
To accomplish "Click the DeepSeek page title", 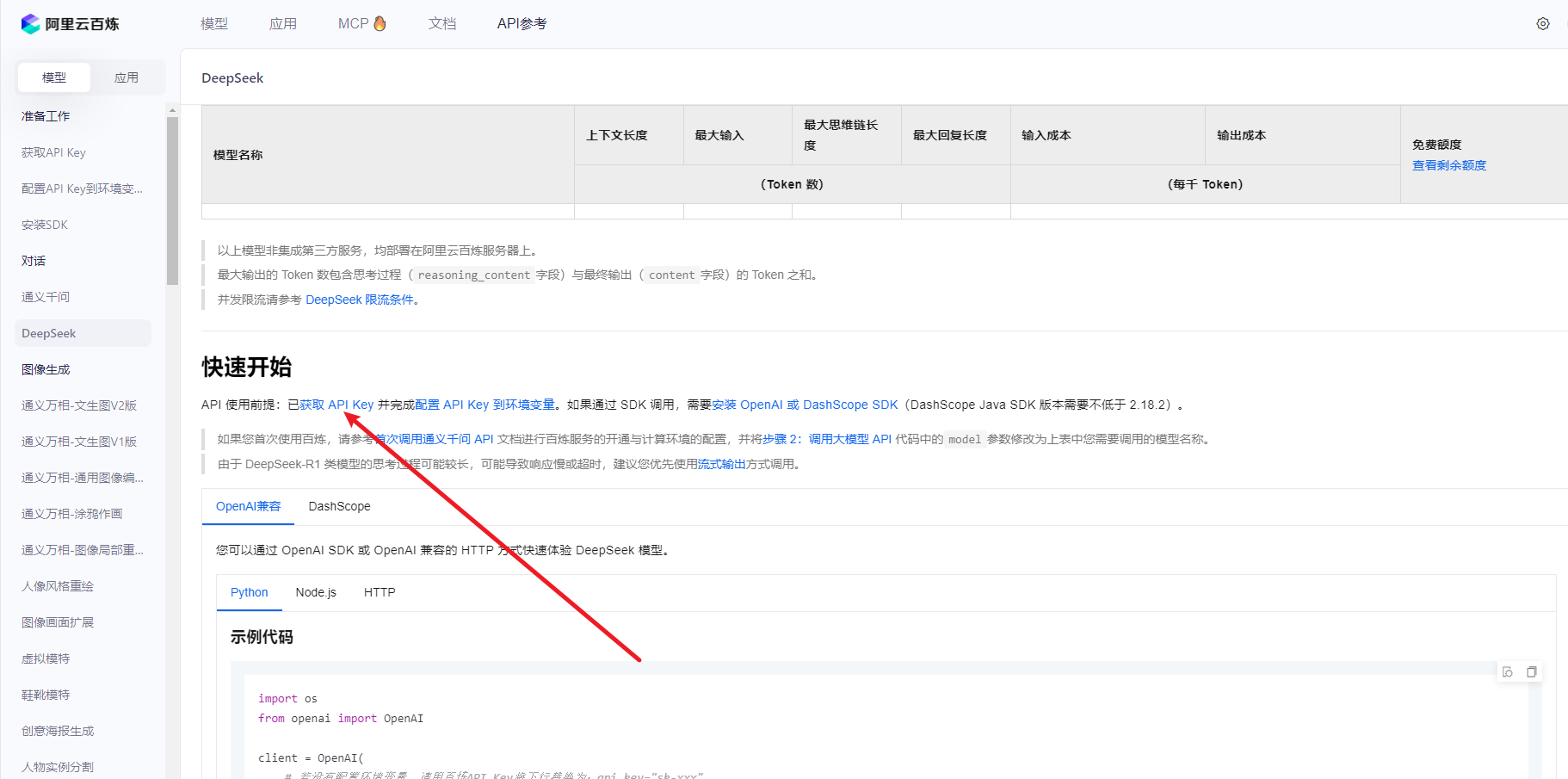I will [232, 77].
